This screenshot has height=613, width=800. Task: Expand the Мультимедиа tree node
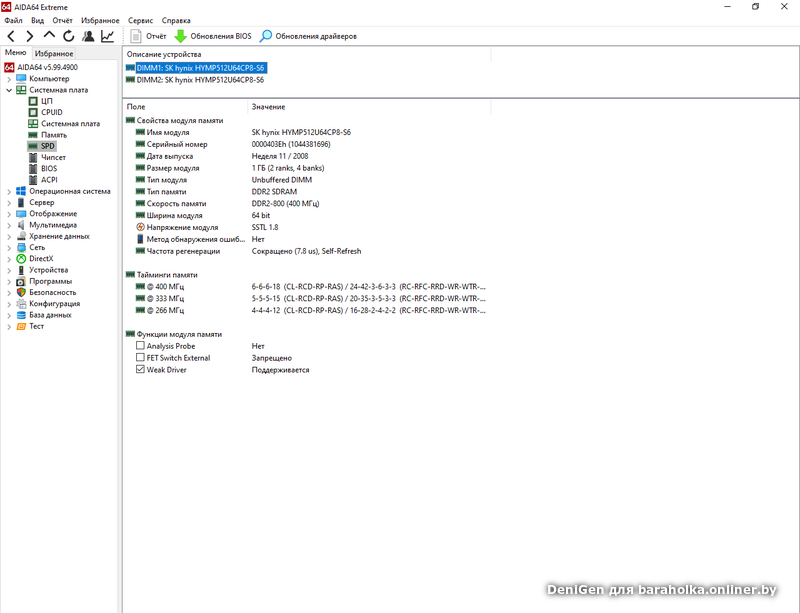point(9,226)
